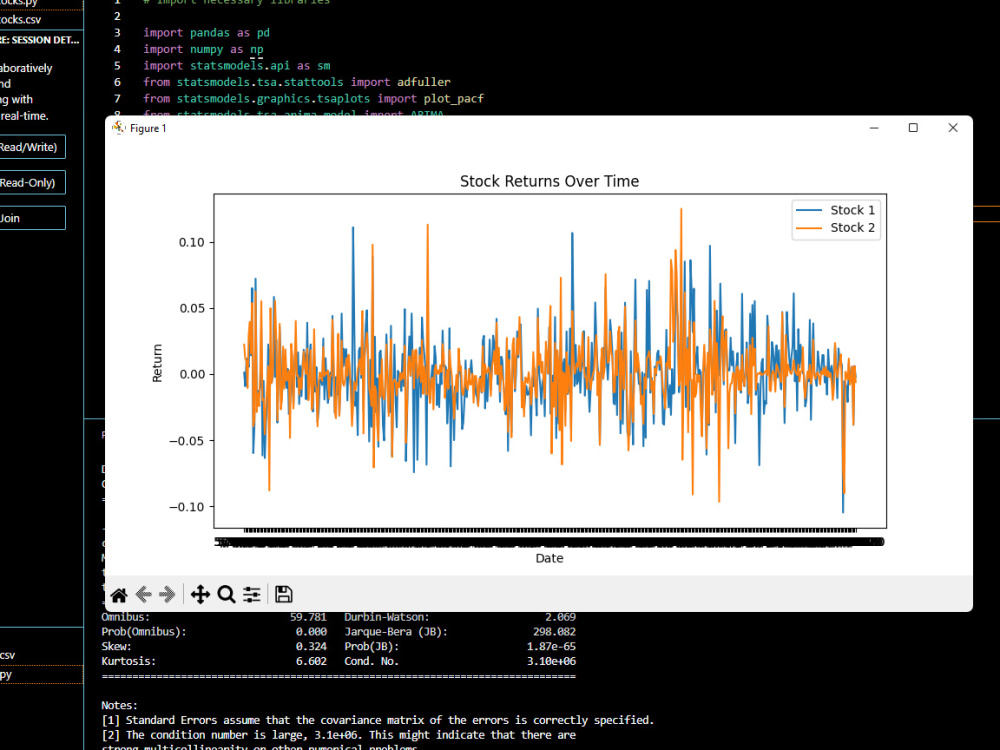Click the Read/Write share button
This screenshot has width=1000, height=750.
(x=32, y=147)
